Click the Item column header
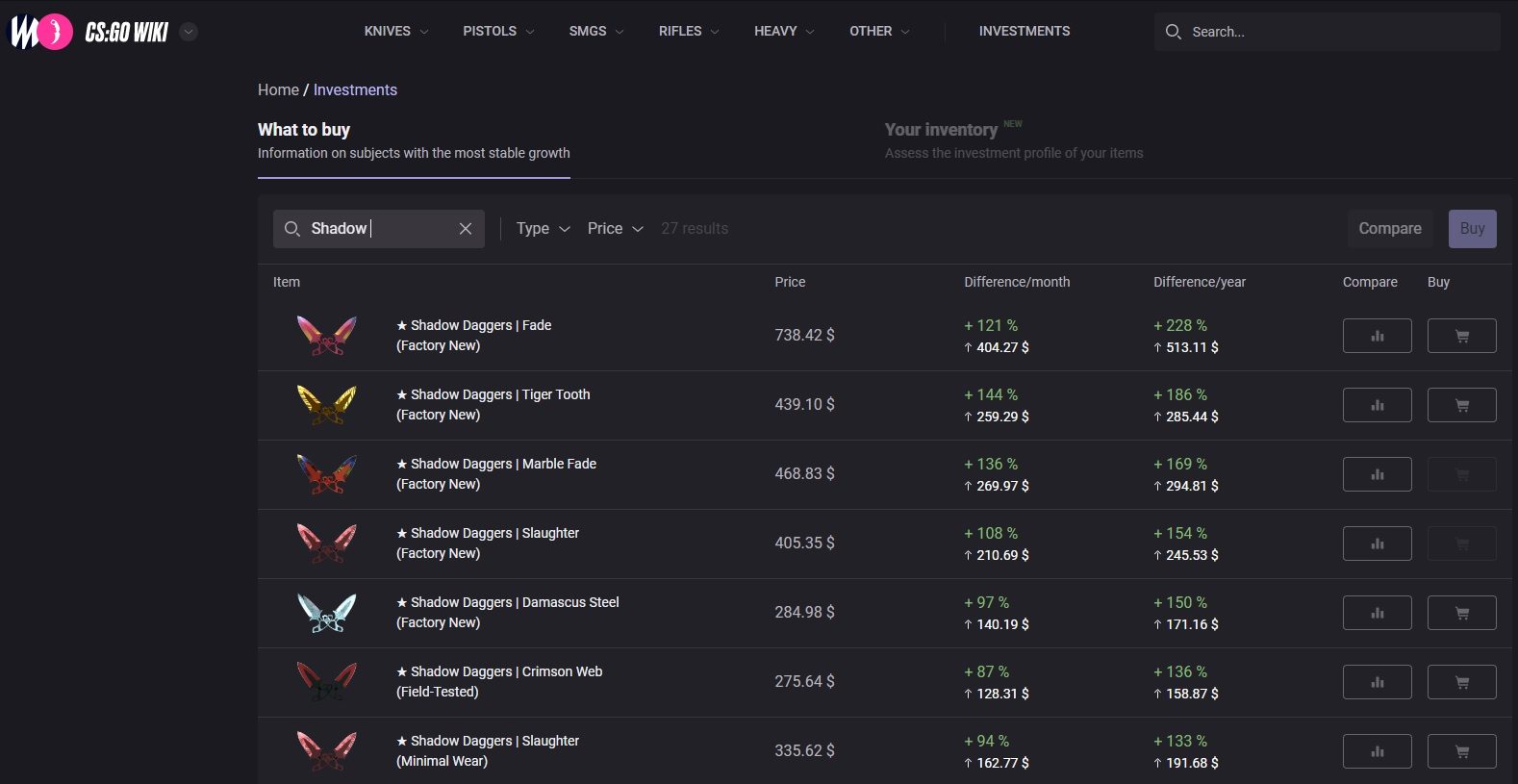Image resolution: width=1518 pixels, height=784 pixels. (x=287, y=282)
